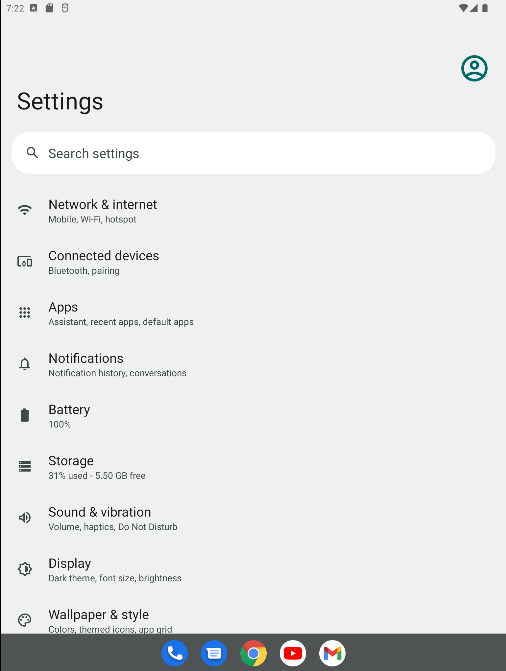
Task: Tap the Sound speaker icon
Action: [x=25, y=518]
